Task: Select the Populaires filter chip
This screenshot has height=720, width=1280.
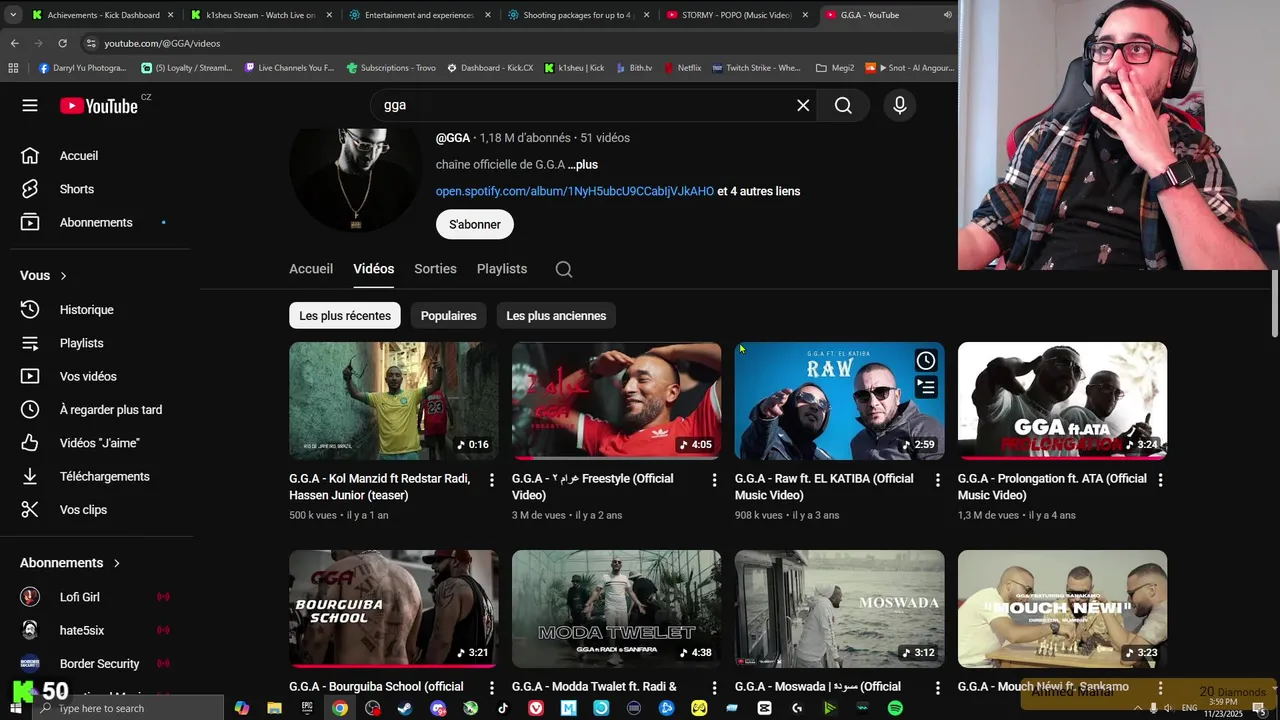Action: tap(448, 316)
